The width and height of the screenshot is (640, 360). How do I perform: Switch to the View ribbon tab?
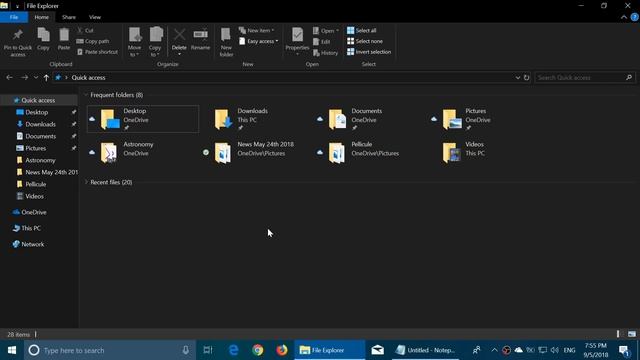pos(95,17)
